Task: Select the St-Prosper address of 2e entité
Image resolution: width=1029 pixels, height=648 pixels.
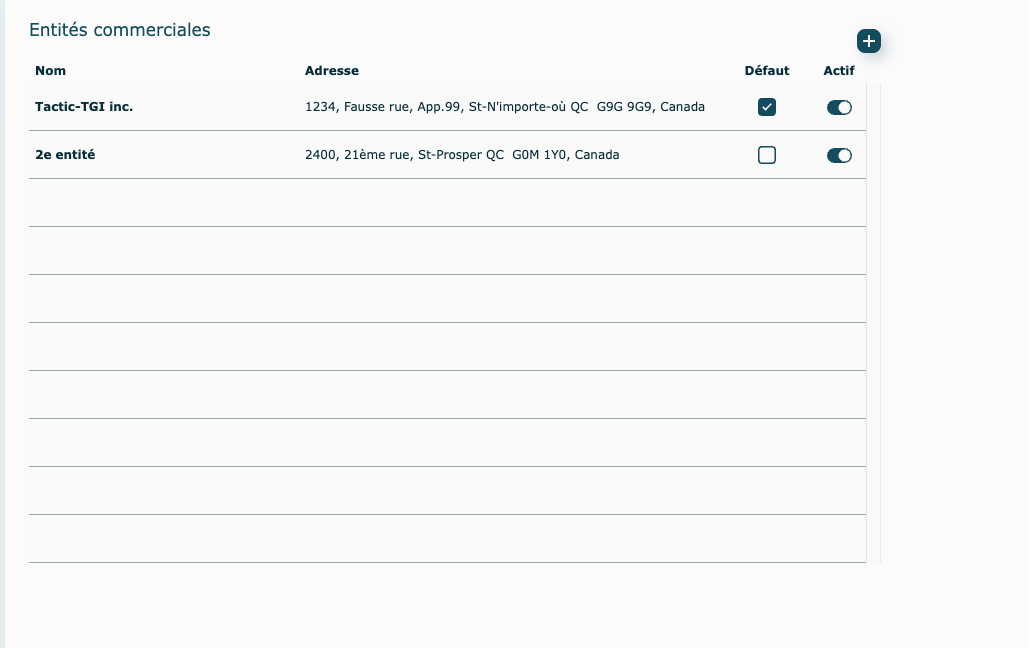Action: pos(461,155)
